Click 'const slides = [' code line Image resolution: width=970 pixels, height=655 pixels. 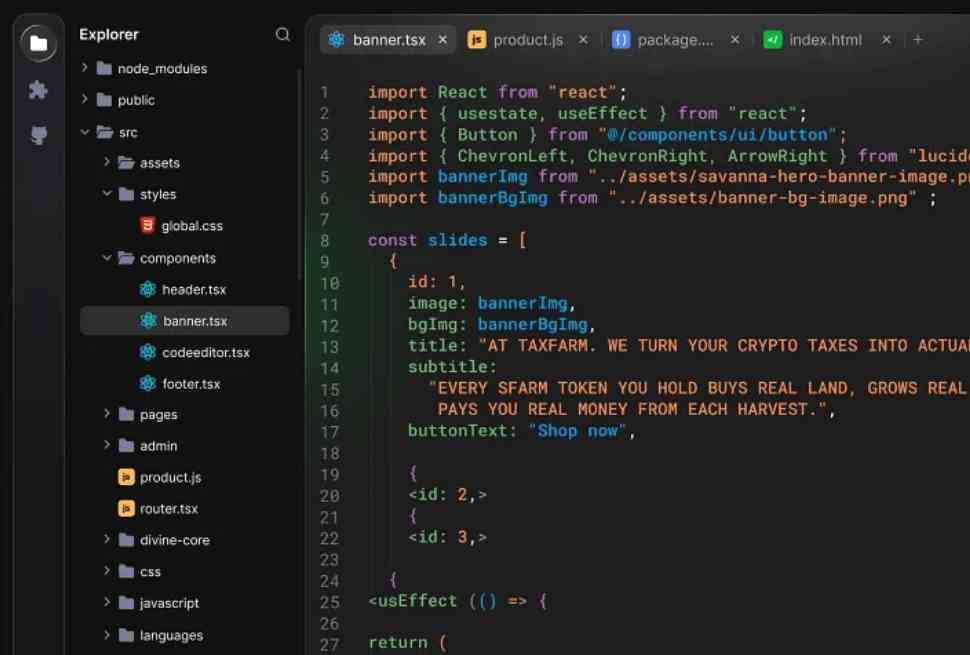coord(447,240)
